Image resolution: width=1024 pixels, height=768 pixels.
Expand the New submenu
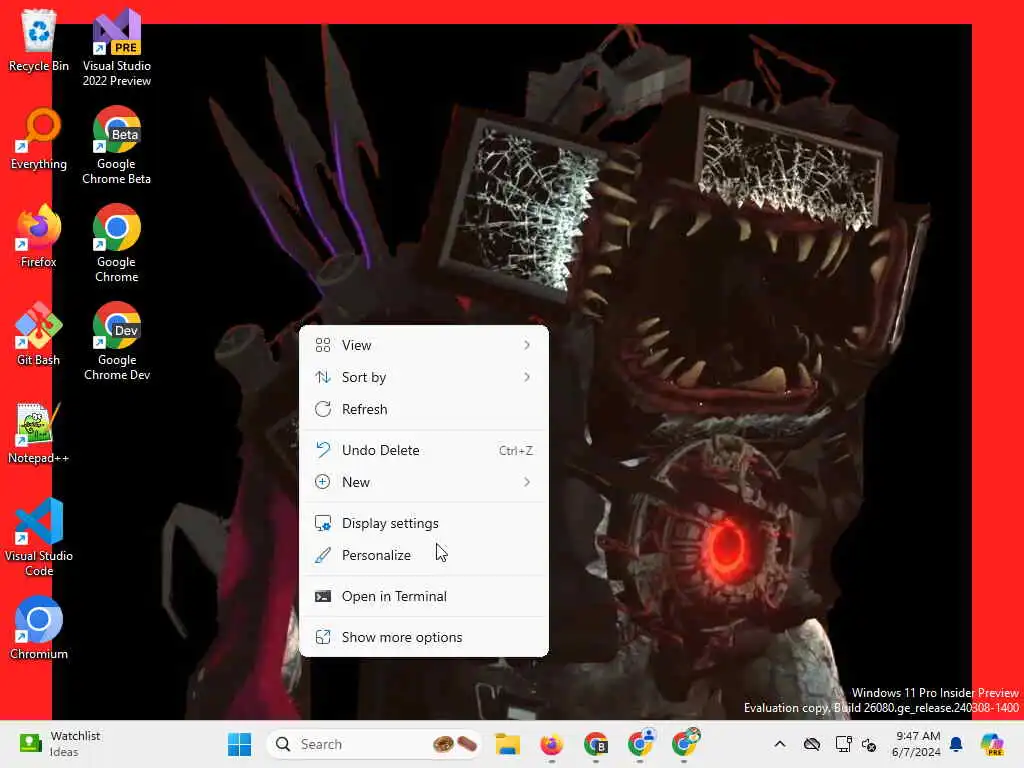pyautogui.click(x=423, y=482)
